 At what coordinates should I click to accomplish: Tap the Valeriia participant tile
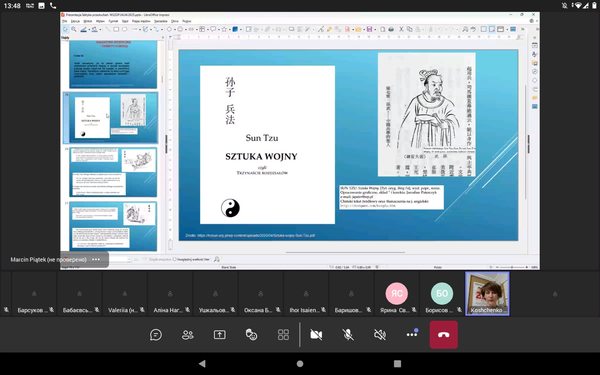click(x=125, y=294)
